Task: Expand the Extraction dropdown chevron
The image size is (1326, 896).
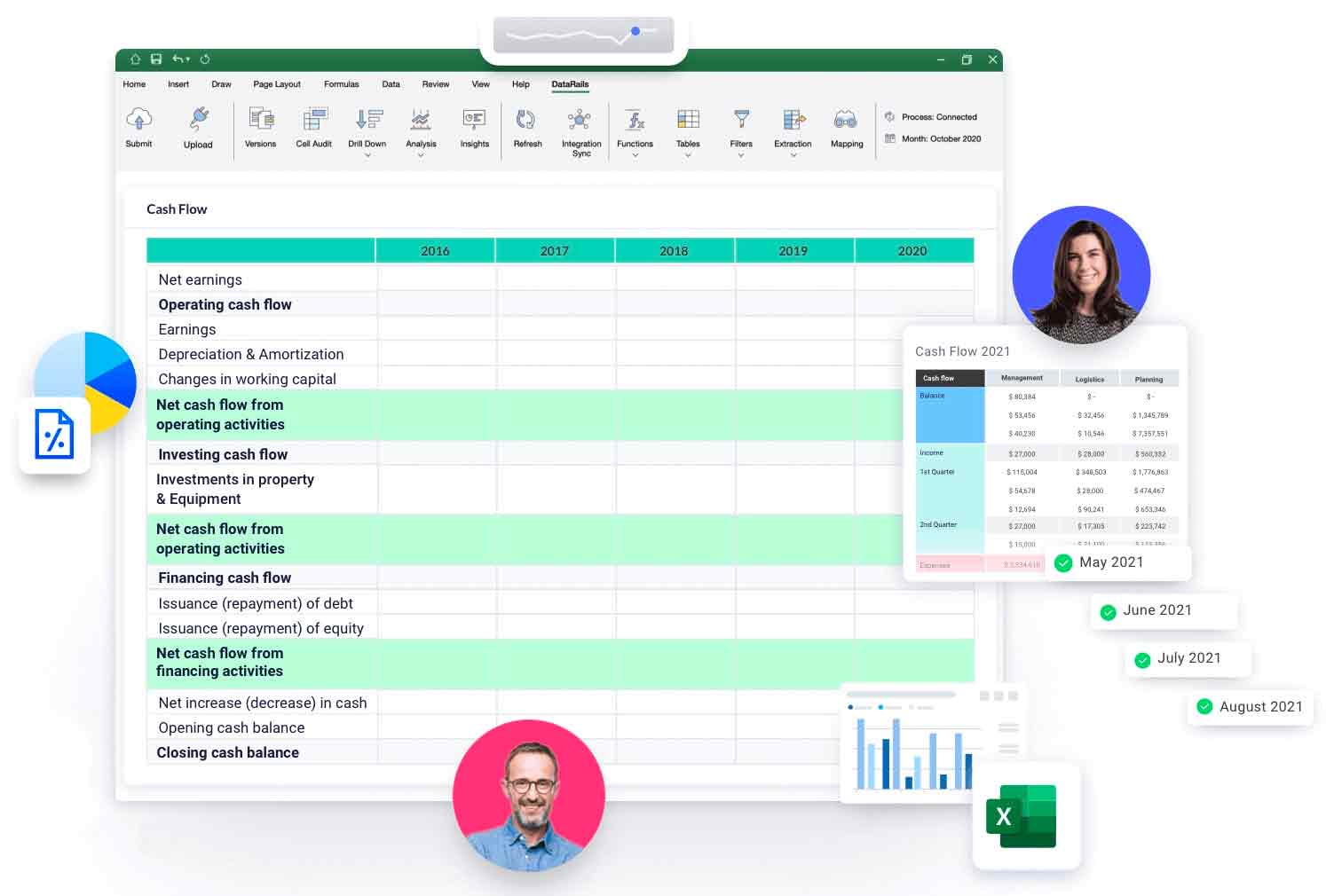Action: 793,155
